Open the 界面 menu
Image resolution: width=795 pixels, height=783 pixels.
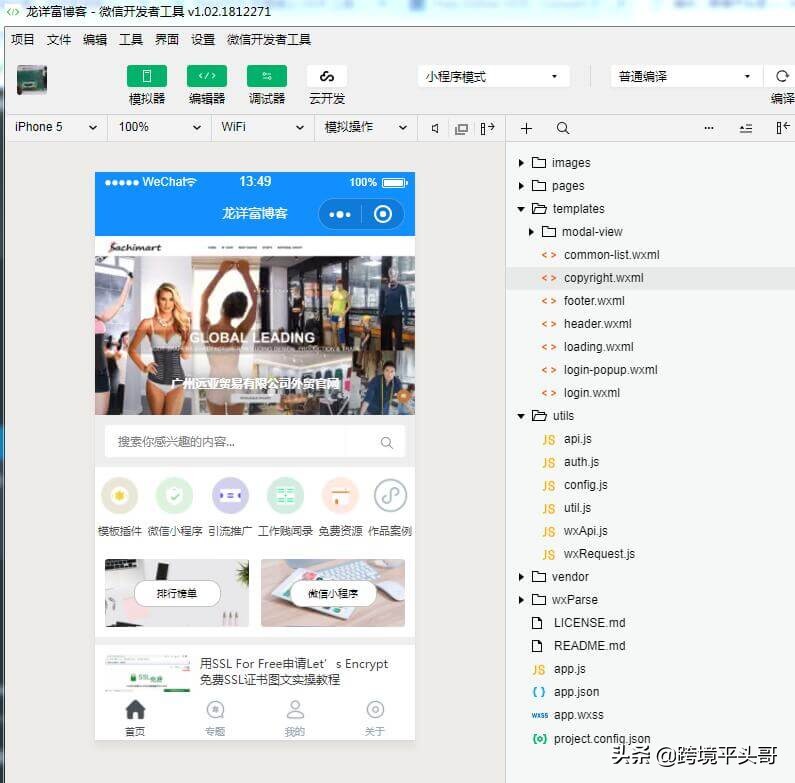pyautogui.click(x=167, y=40)
